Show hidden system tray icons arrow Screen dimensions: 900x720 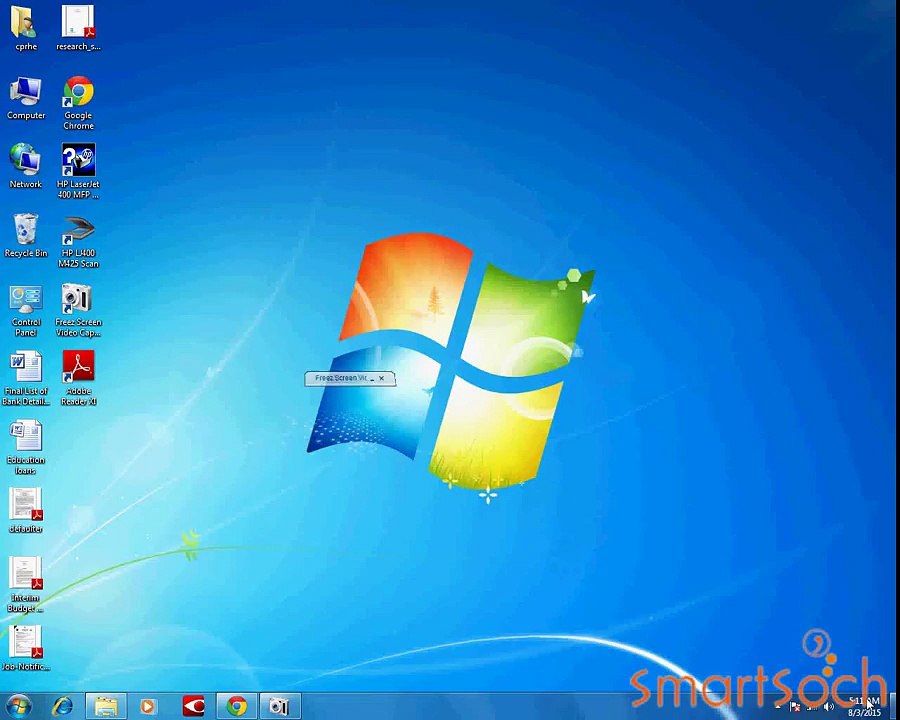[778, 707]
